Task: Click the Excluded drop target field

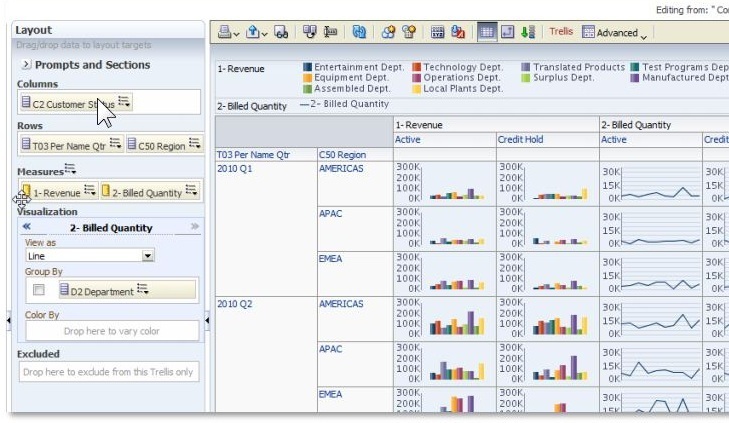Action: (x=109, y=372)
